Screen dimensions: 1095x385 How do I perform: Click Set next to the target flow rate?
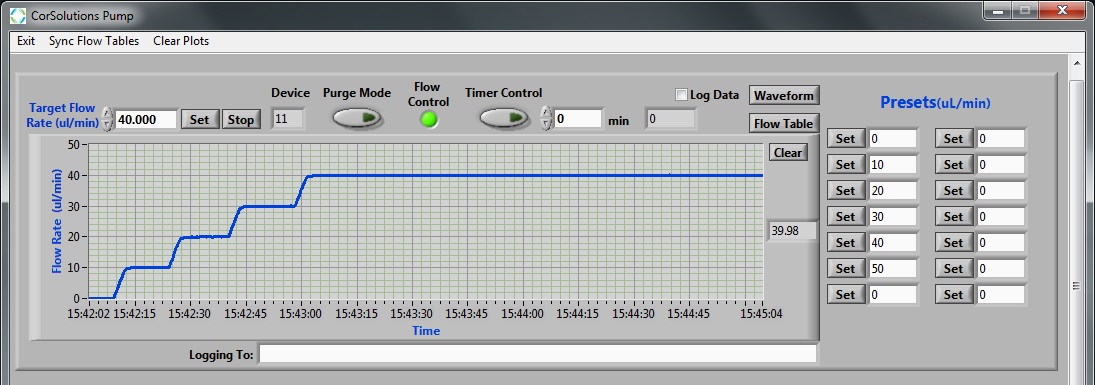point(200,119)
